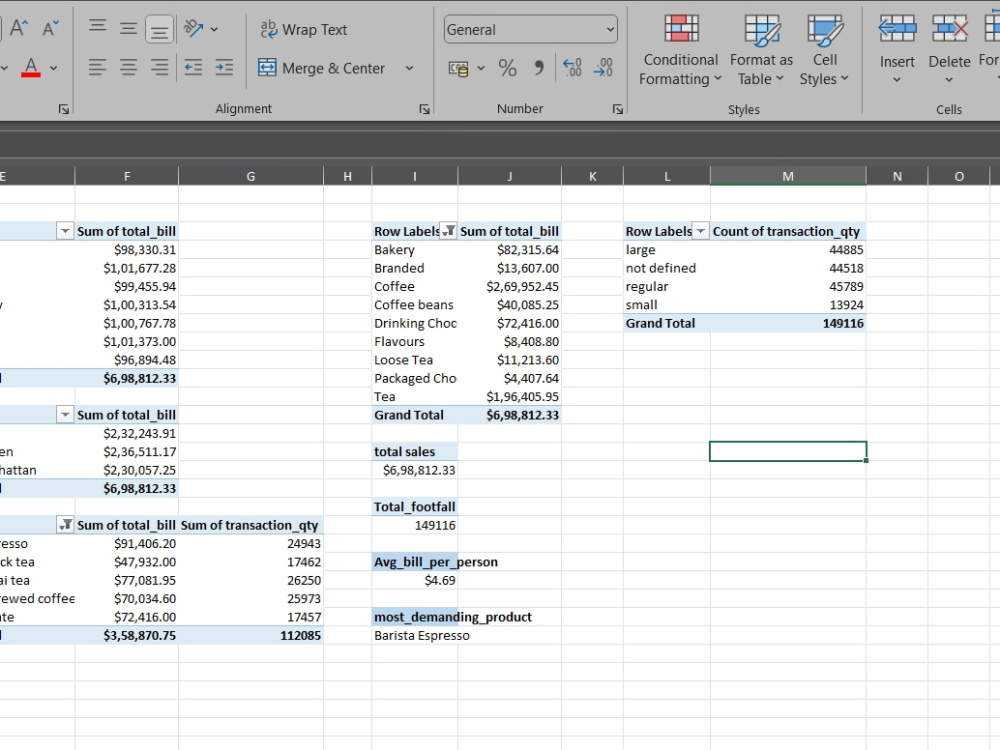Expand Accounting format currency arrow
The image size is (1000, 750).
(481, 68)
